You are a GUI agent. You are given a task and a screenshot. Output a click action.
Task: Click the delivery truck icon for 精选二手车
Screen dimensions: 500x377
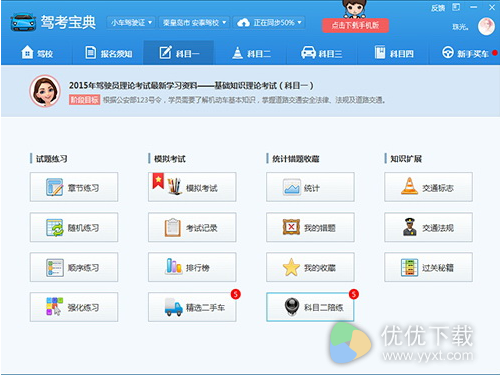174,307
